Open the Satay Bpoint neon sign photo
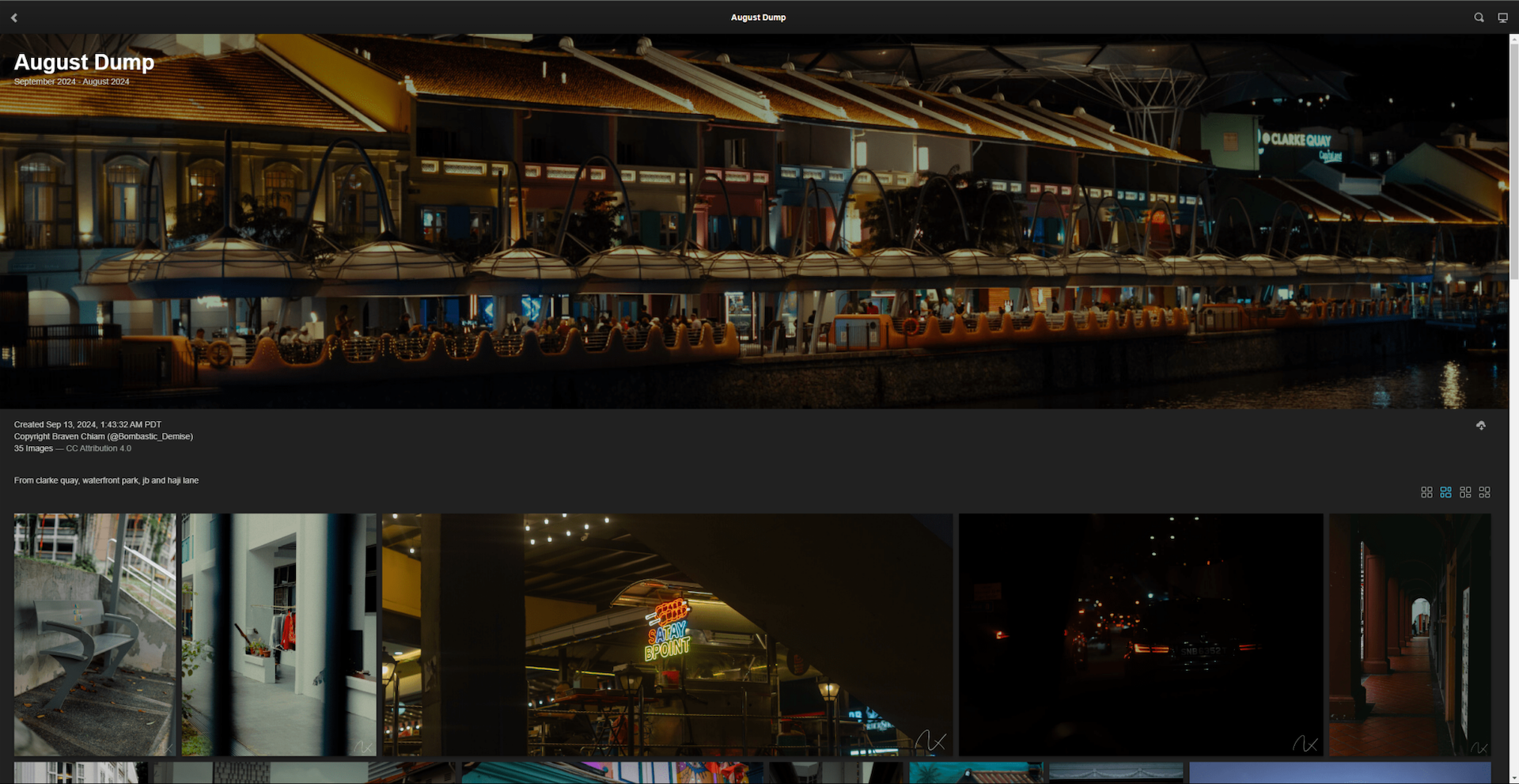Screen dimensions: 1519x784 point(667,634)
